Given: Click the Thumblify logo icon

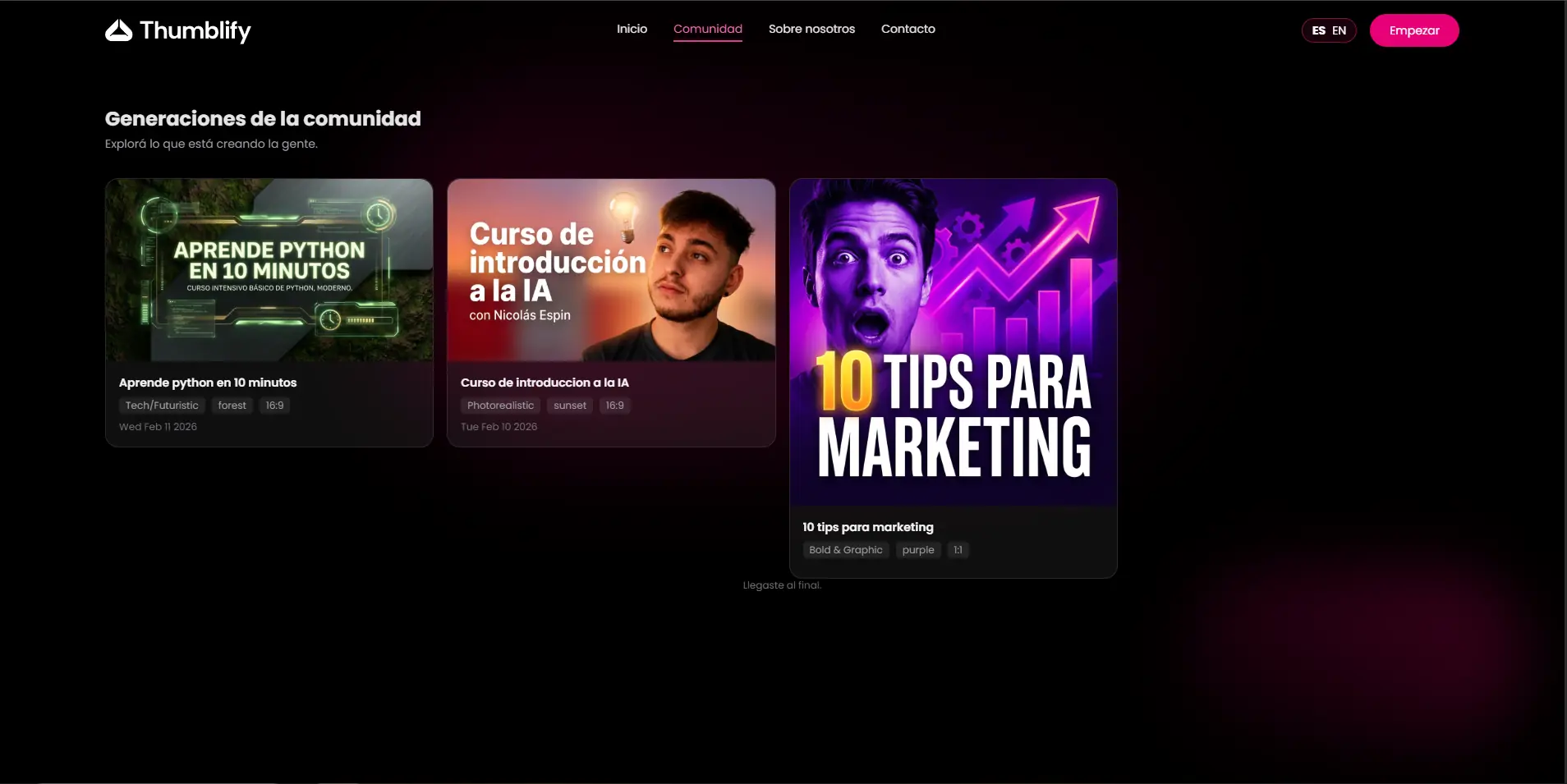Looking at the screenshot, I should [x=118, y=31].
